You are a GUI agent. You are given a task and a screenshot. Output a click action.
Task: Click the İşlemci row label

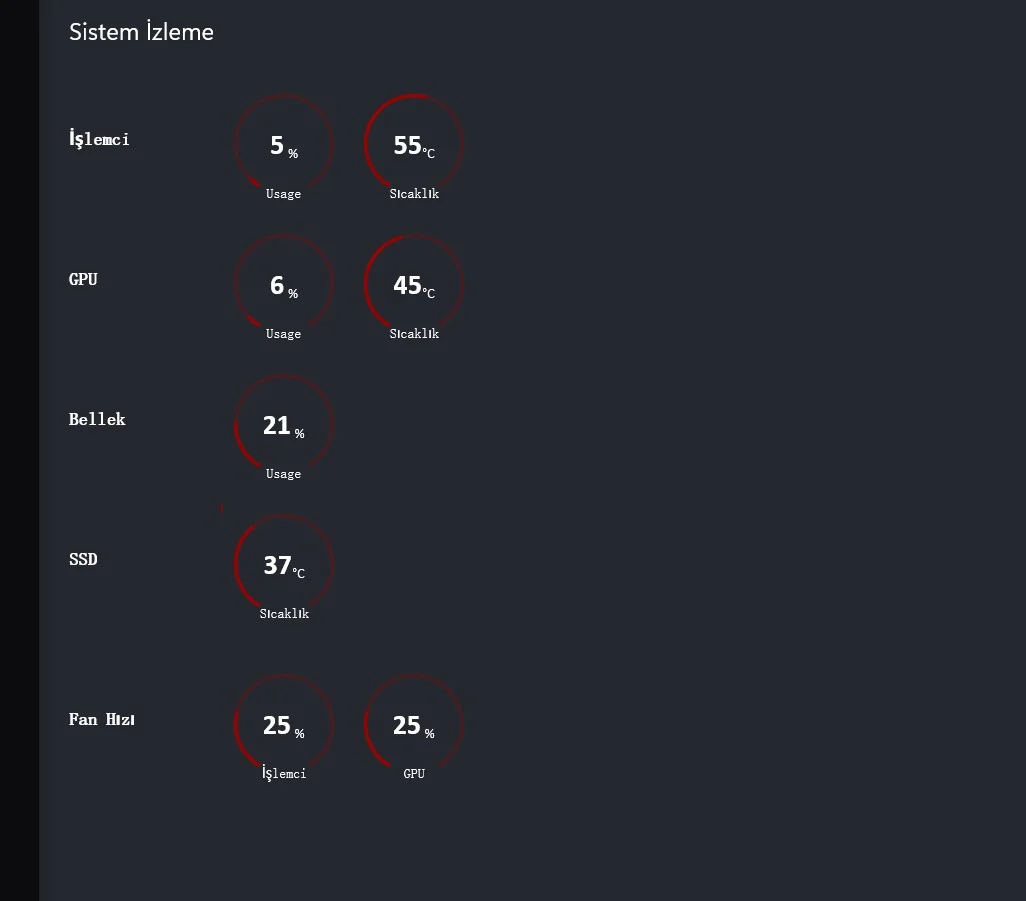[99, 139]
